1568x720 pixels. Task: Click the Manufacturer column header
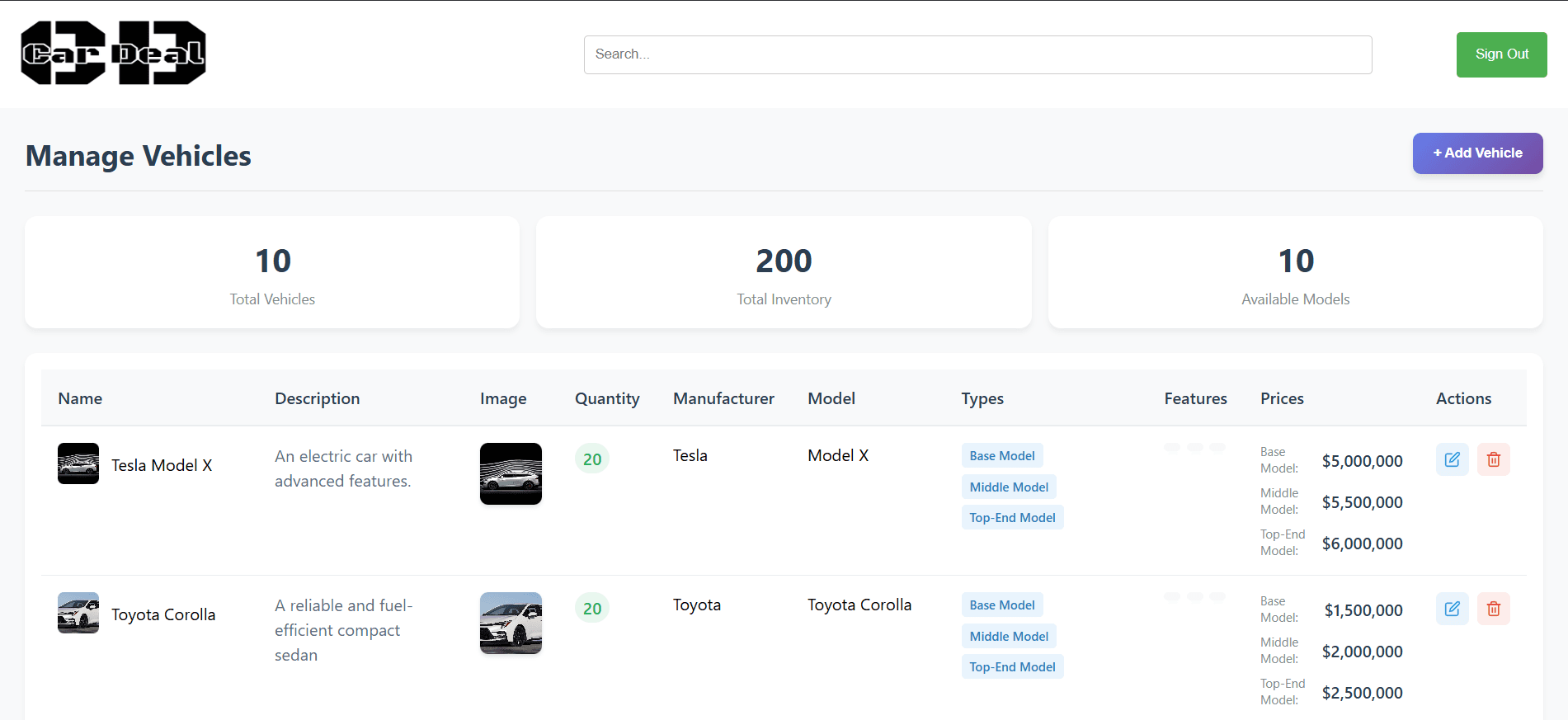tap(723, 398)
